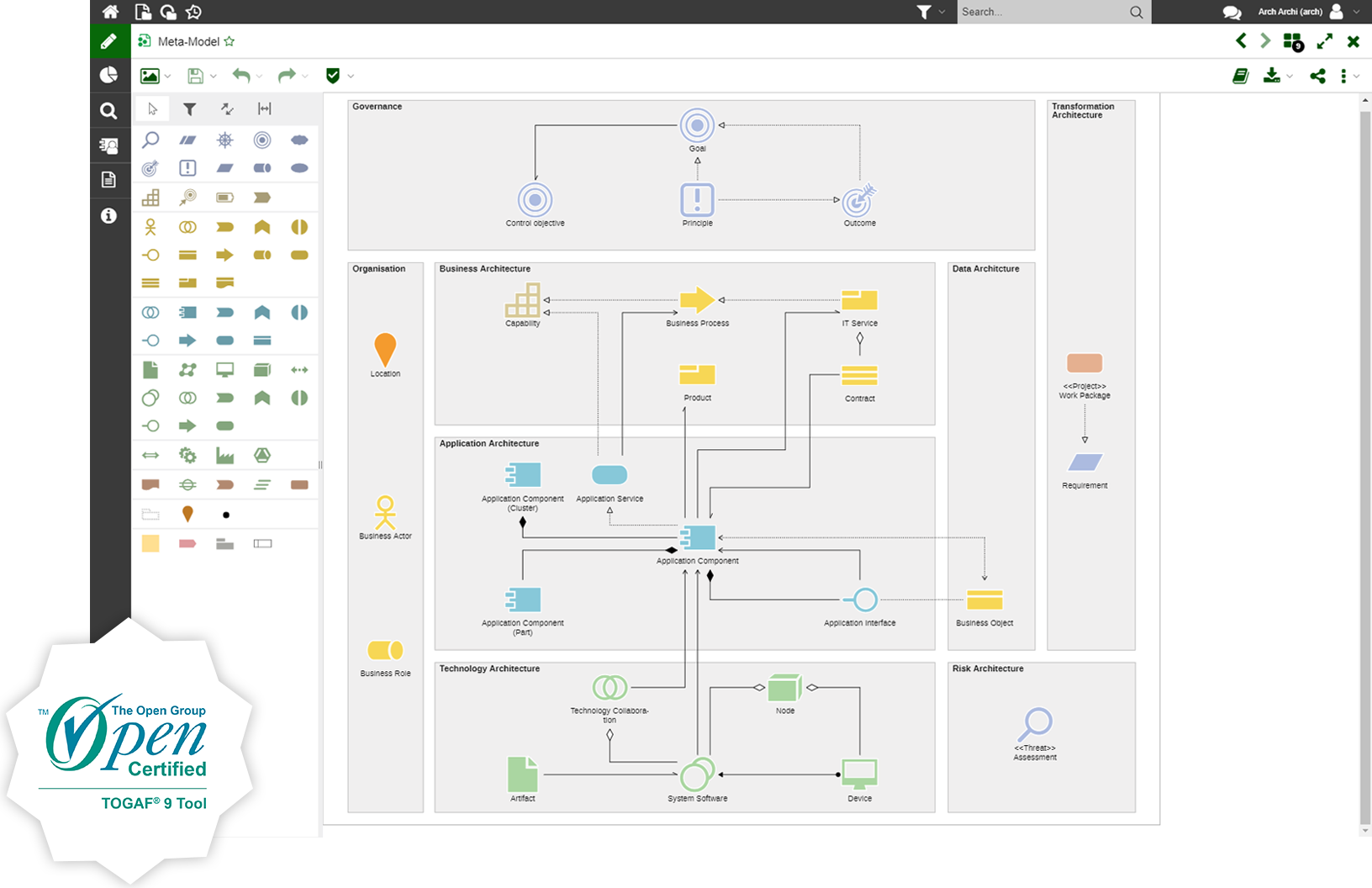Expand the Save button dropdown arrow

pos(214,77)
